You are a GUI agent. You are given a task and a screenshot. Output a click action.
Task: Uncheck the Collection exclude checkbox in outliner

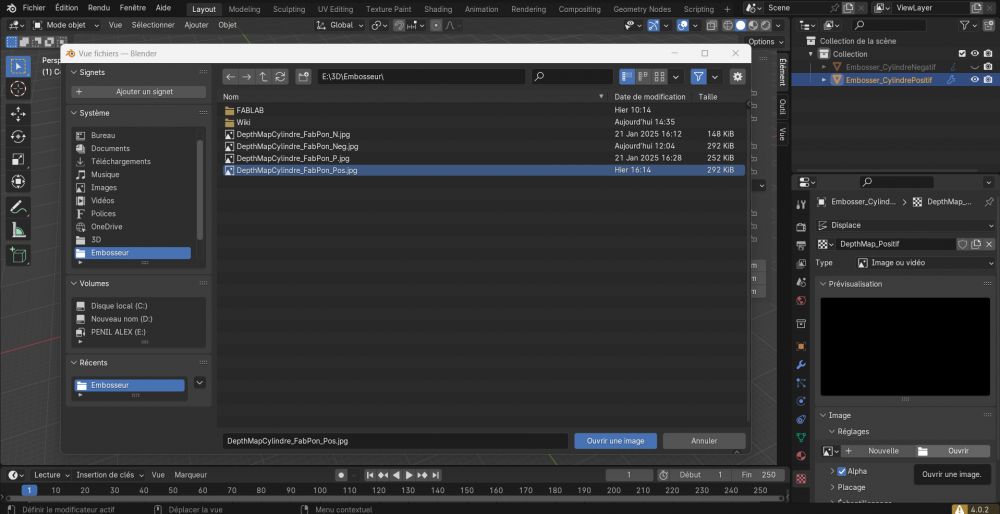point(962,54)
